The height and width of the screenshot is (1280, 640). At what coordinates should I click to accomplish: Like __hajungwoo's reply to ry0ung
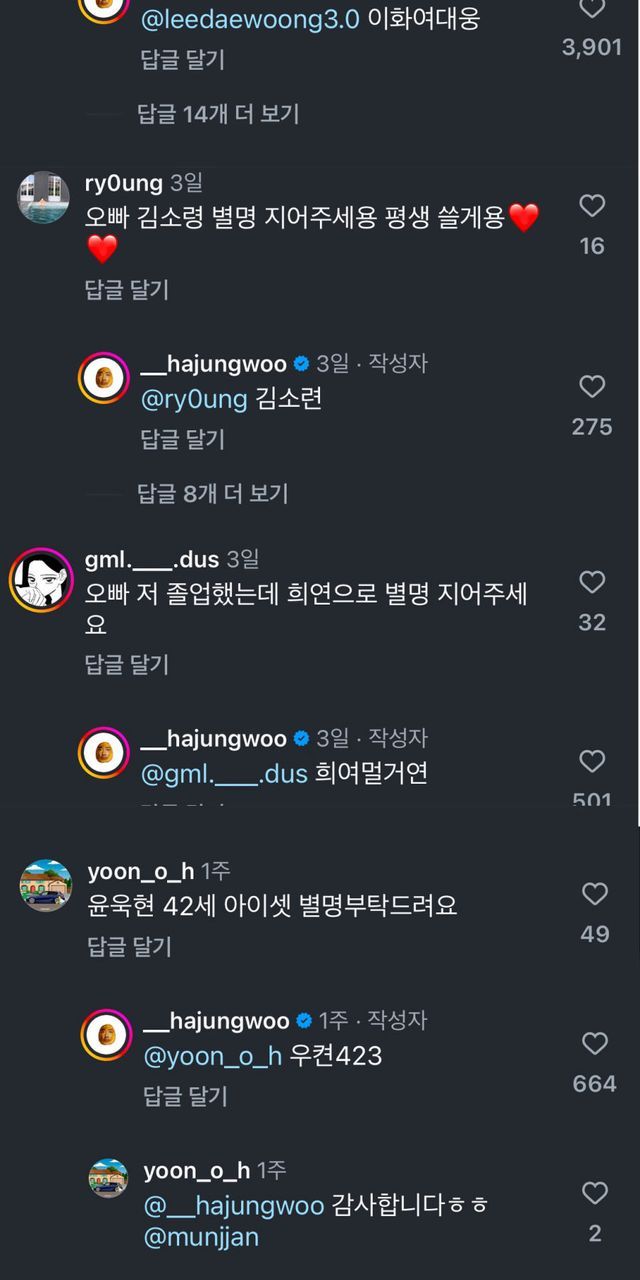(x=593, y=387)
